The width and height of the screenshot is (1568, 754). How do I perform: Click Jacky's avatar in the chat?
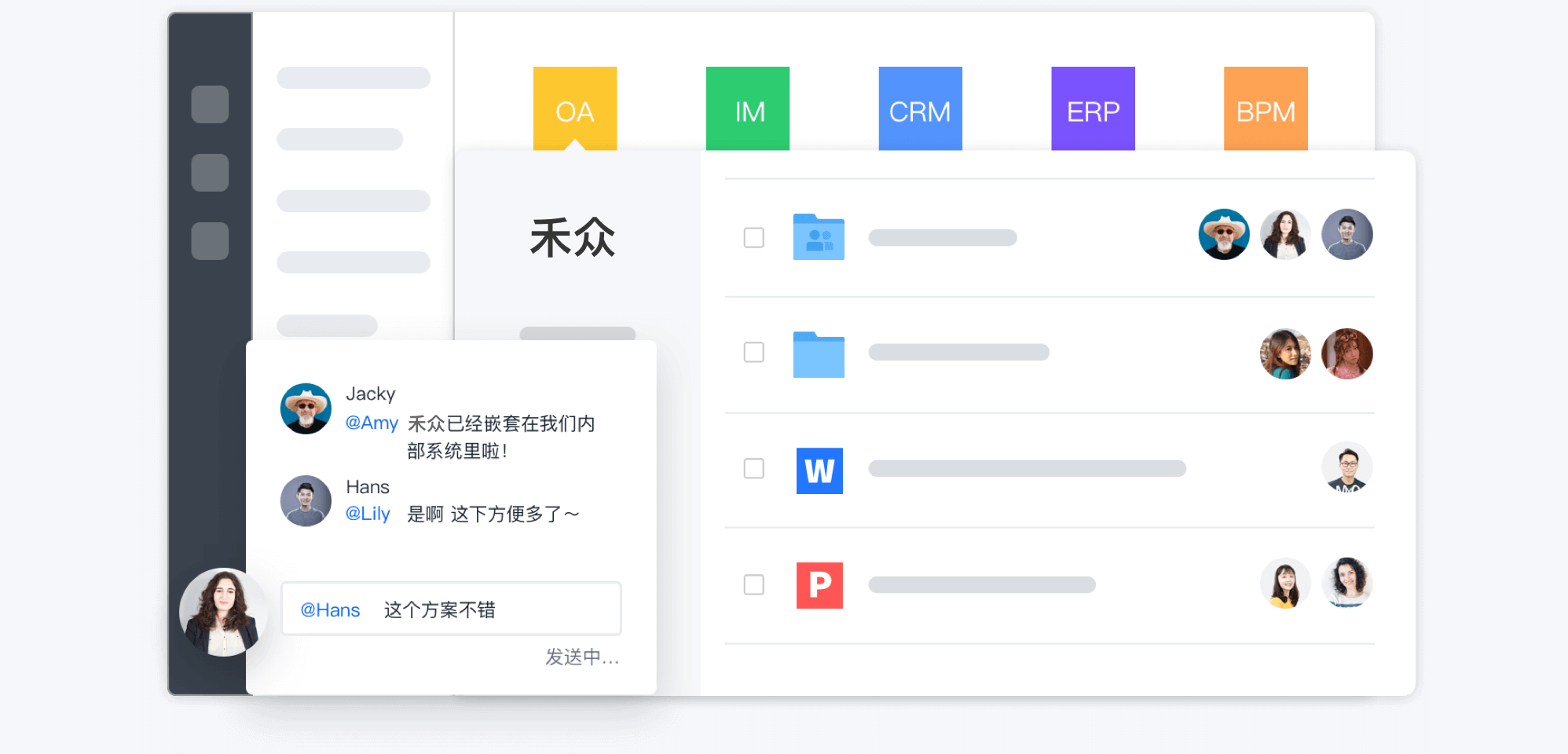pos(306,408)
